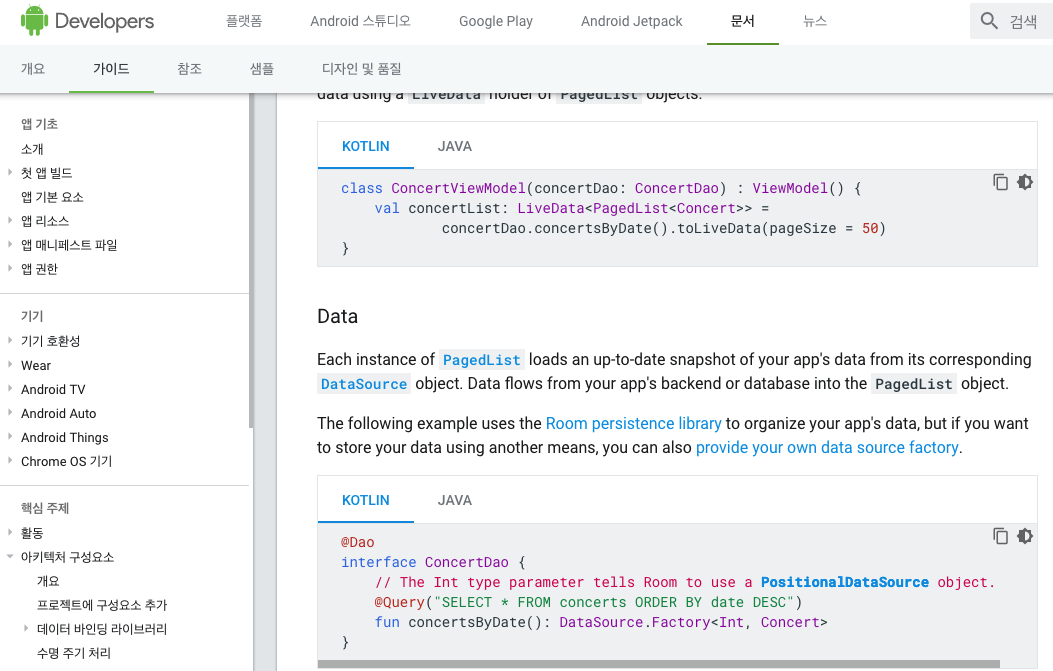This screenshot has height=671, width=1053.
Task: Open the 뉴스 top menu
Action: (815, 21)
